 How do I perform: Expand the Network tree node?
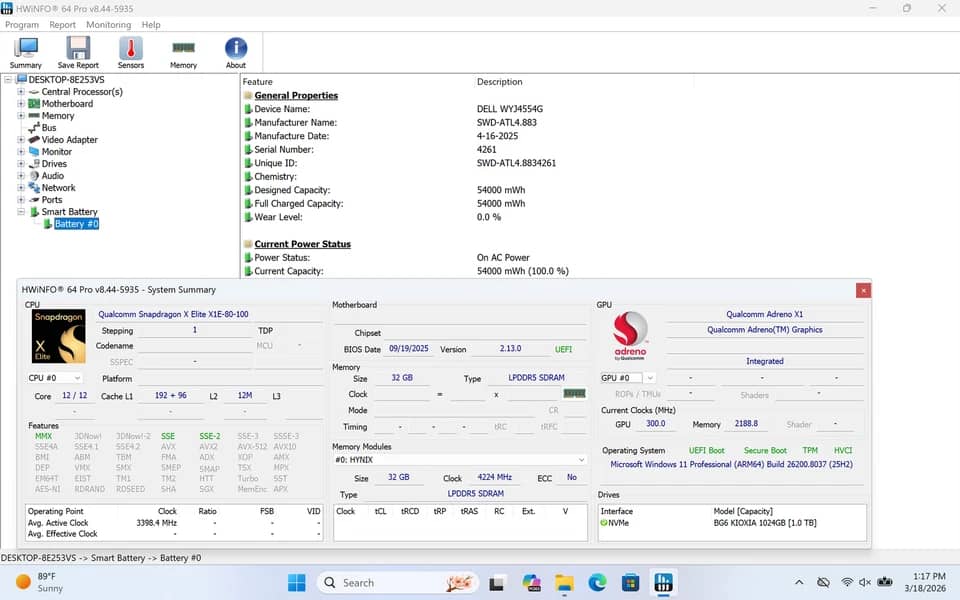(x=21, y=188)
